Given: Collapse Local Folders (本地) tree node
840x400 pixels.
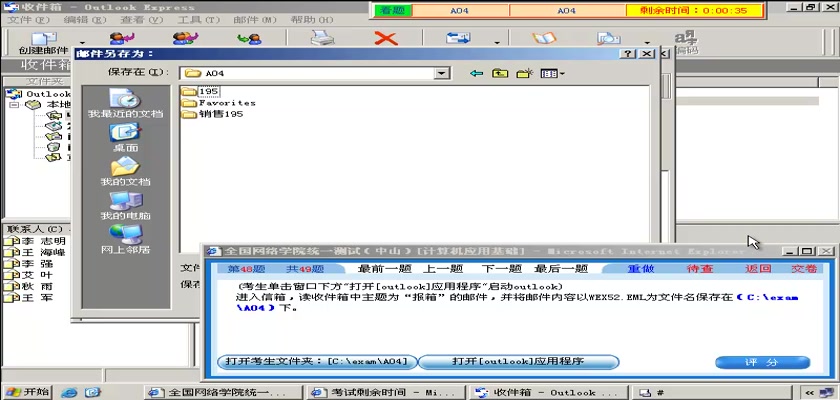Looking at the screenshot, I should (x=13, y=105).
